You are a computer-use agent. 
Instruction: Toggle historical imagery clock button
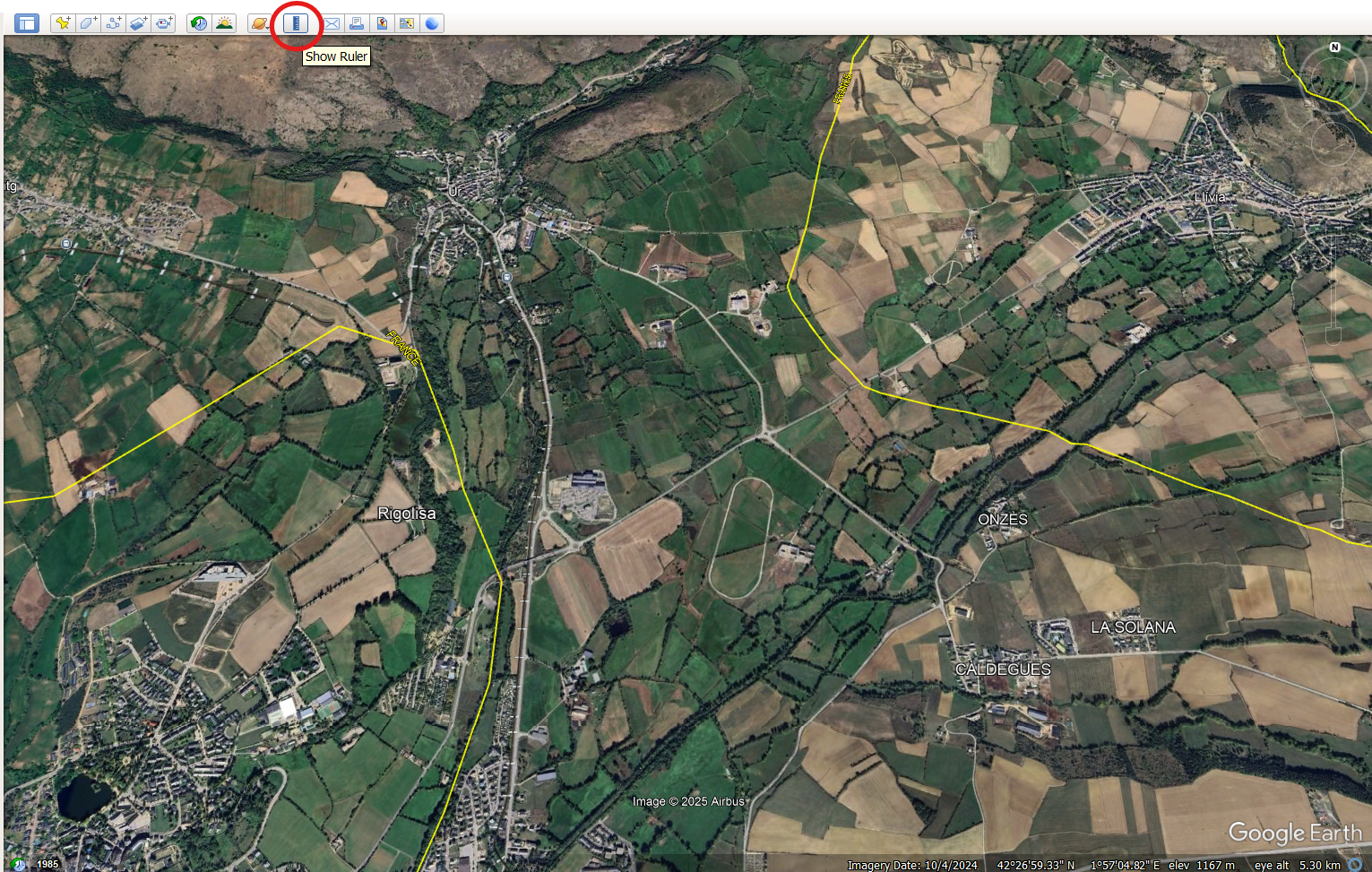tap(199, 23)
